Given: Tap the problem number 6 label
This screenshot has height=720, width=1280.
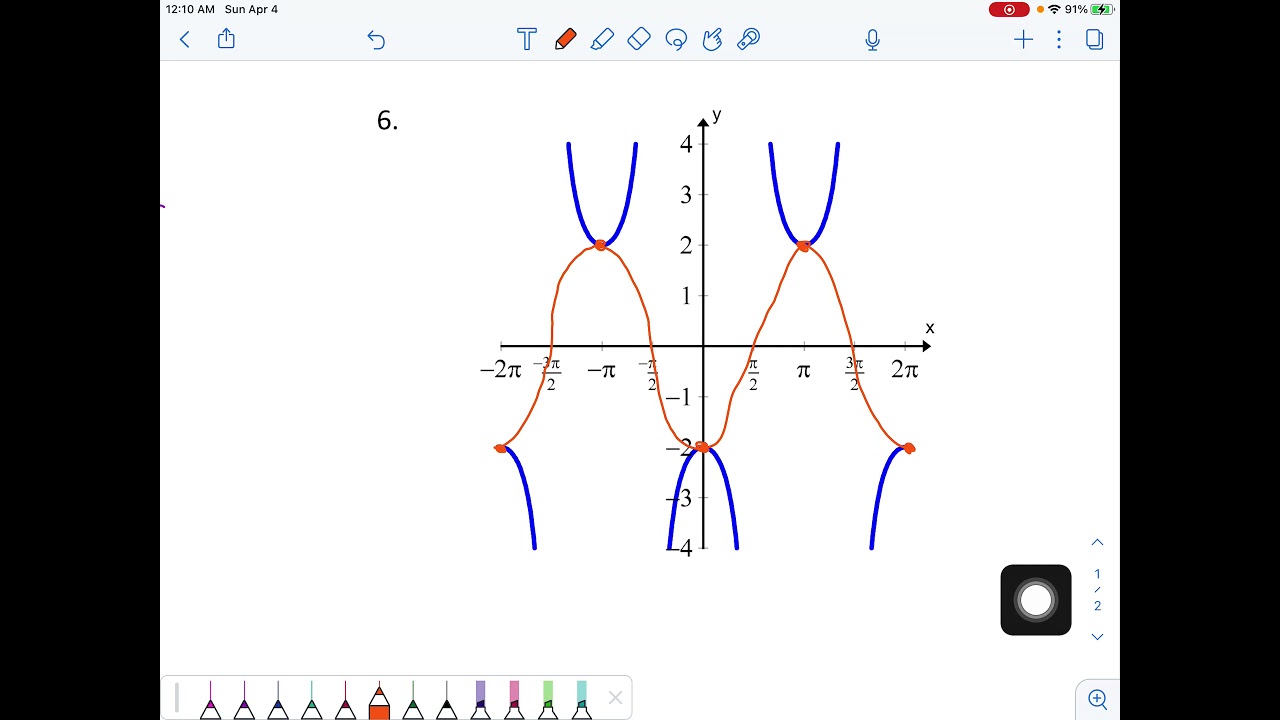Looking at the screenshot, I should point(387,121).
